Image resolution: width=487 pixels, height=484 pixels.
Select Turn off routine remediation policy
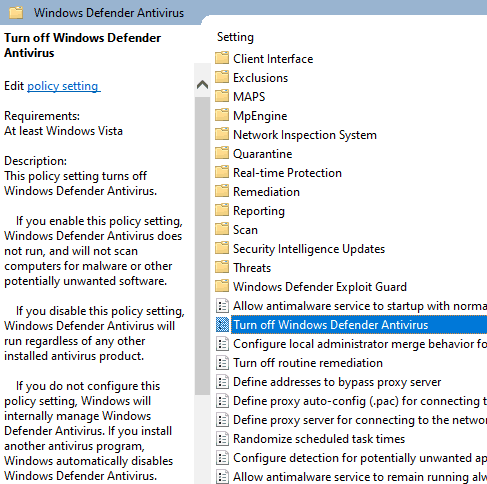coord(308,363)
